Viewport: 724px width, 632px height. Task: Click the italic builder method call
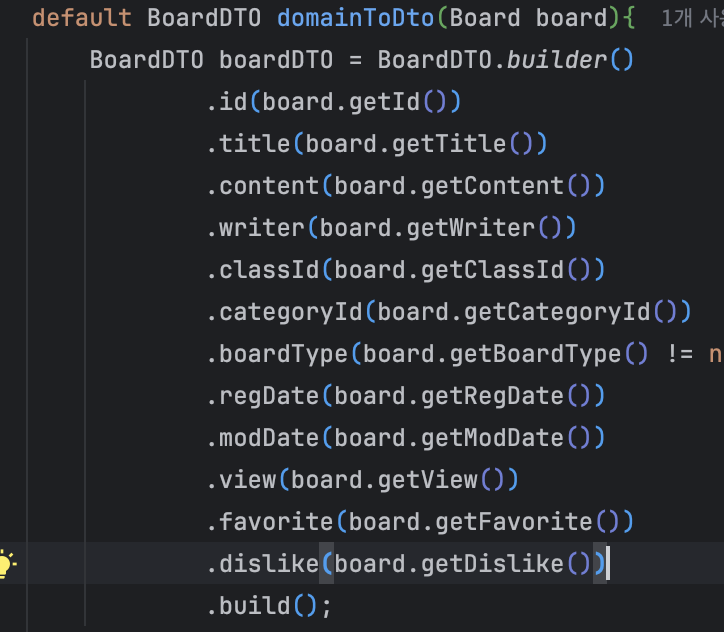(x=557, y=60)
